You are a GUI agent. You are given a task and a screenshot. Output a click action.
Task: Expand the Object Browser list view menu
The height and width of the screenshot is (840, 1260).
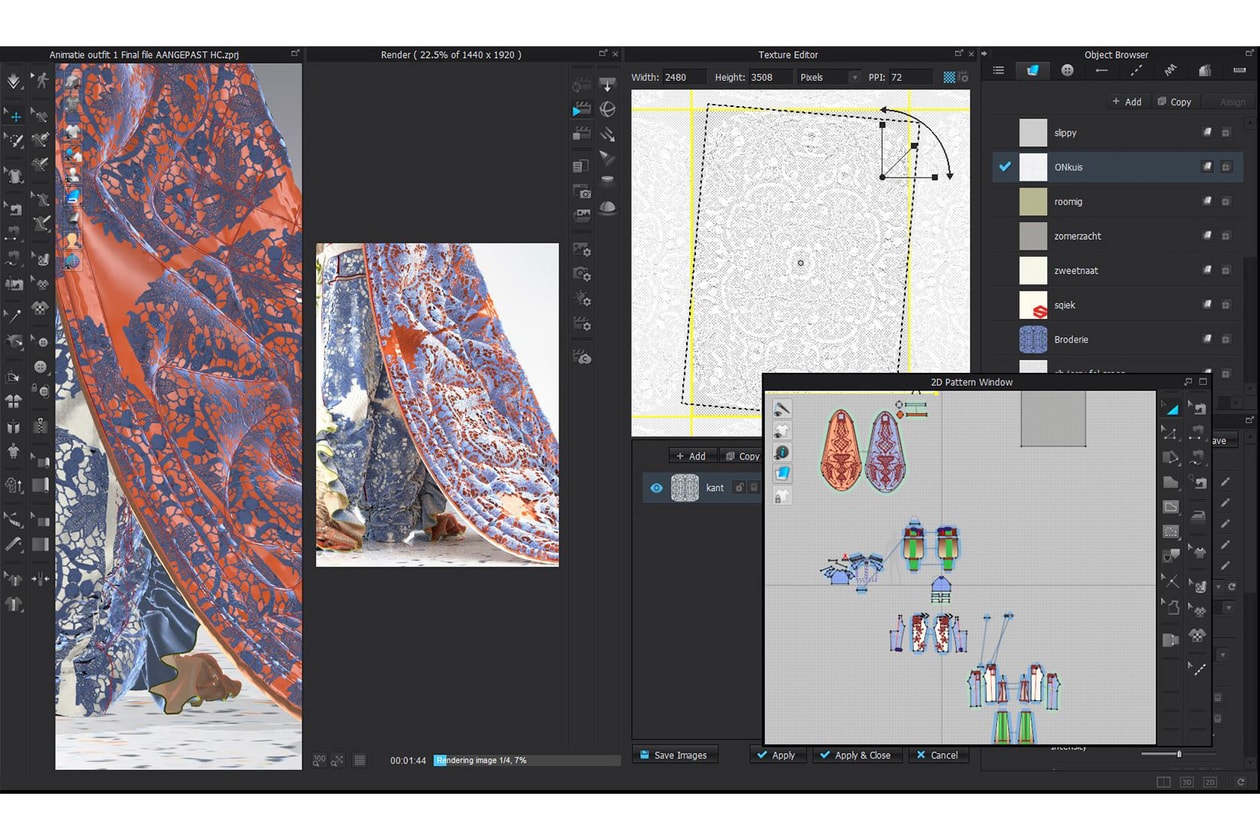[998, 71]
